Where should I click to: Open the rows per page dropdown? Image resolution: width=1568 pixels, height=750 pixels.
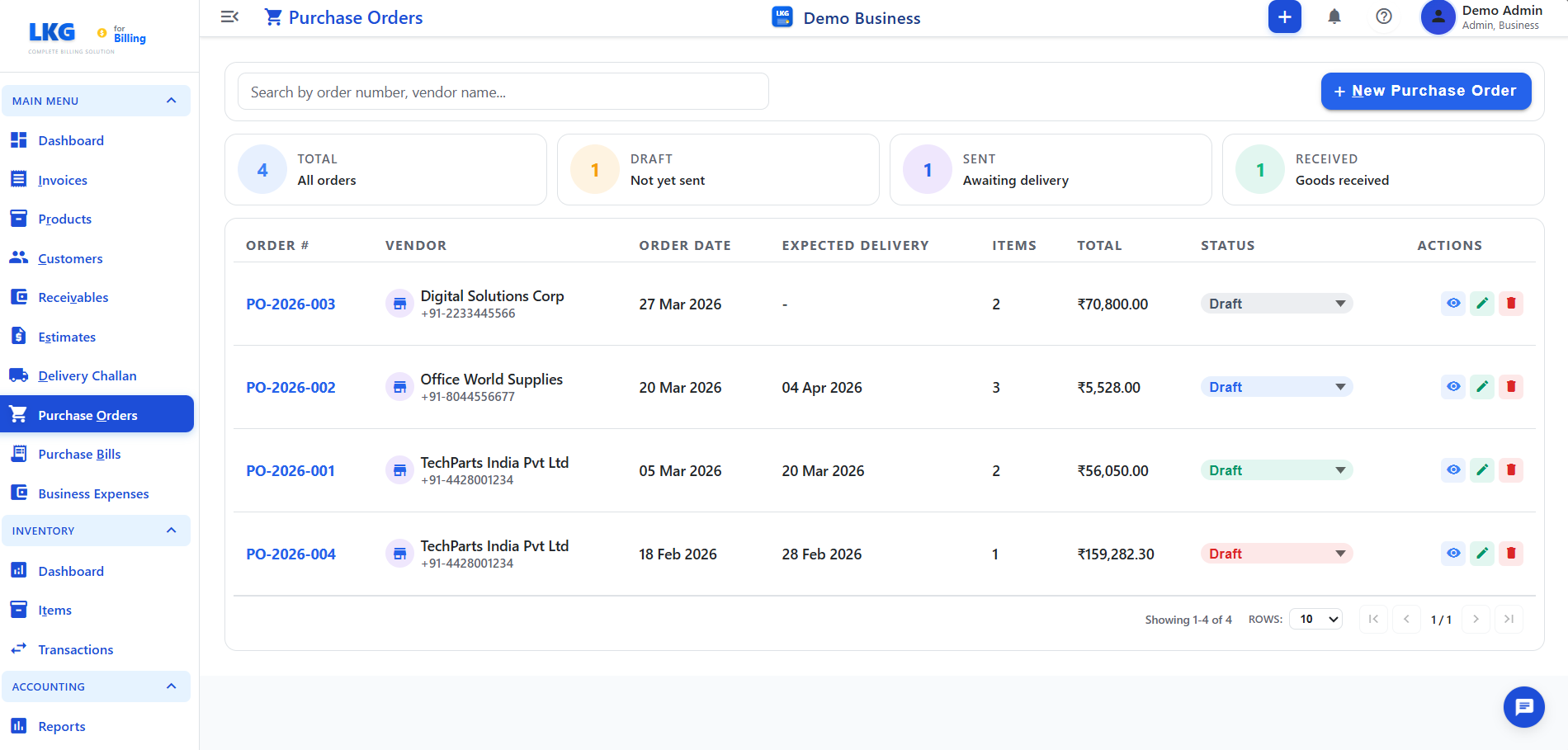coord(1316,620)
